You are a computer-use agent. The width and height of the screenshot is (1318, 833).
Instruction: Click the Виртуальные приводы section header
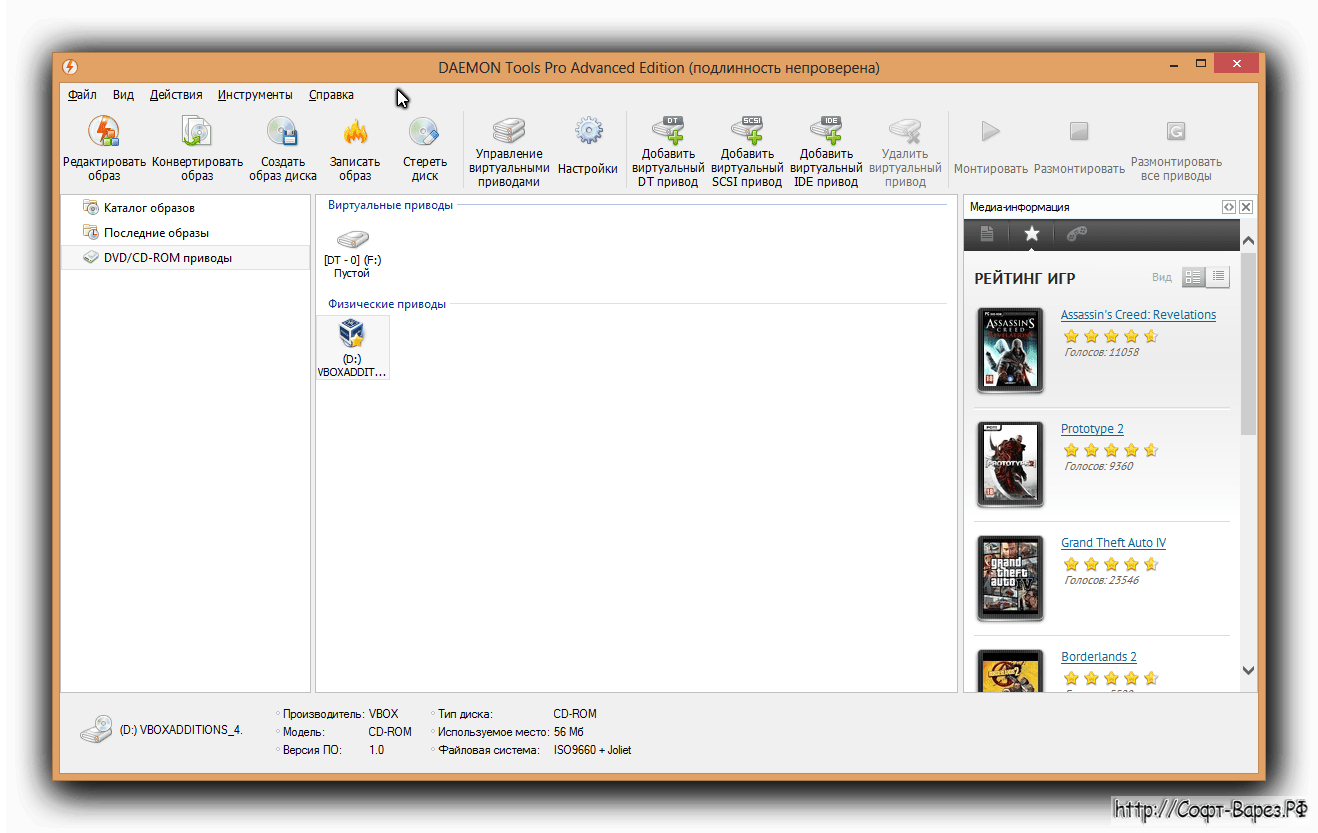390,205
